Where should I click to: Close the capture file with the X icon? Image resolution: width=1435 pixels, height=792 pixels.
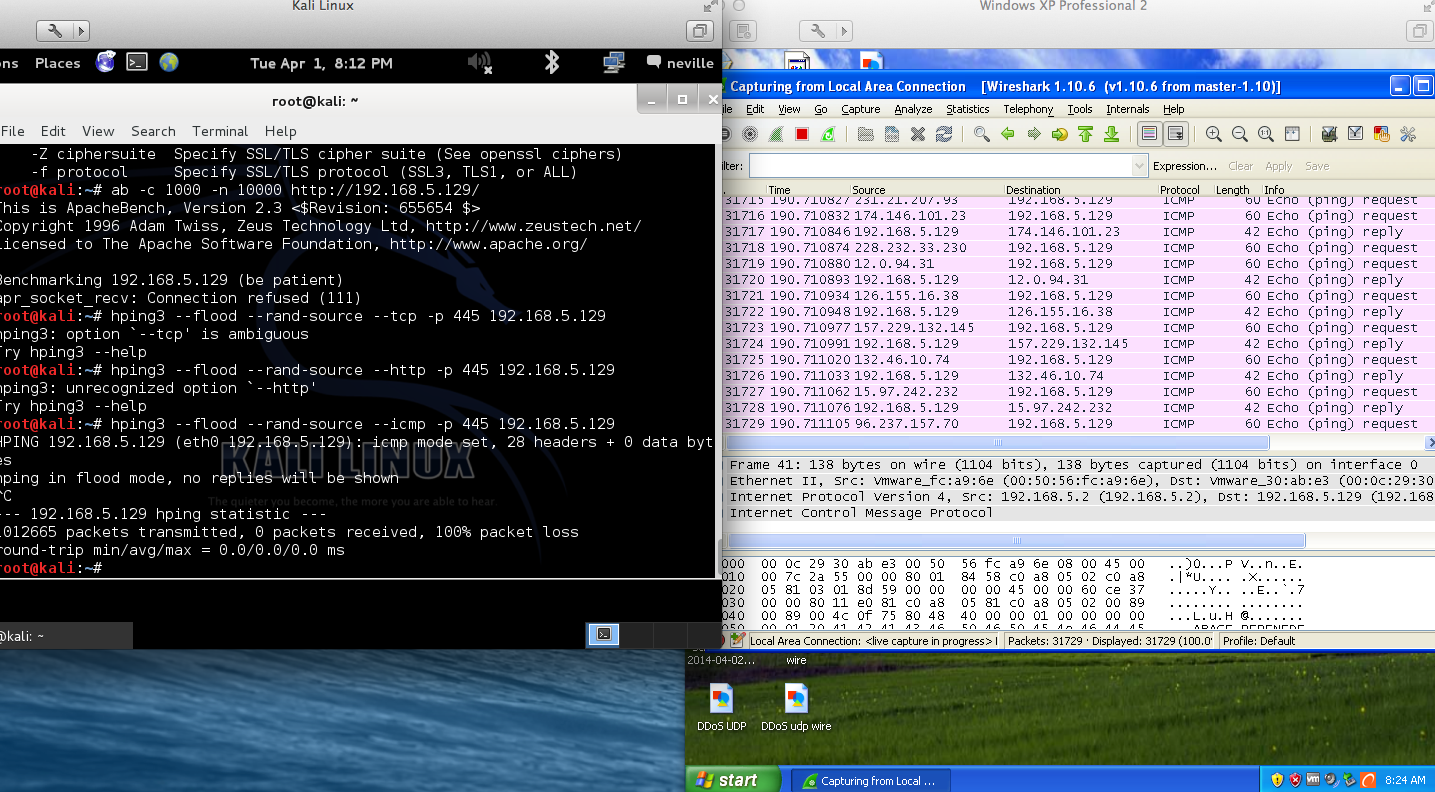pos(918,134)
